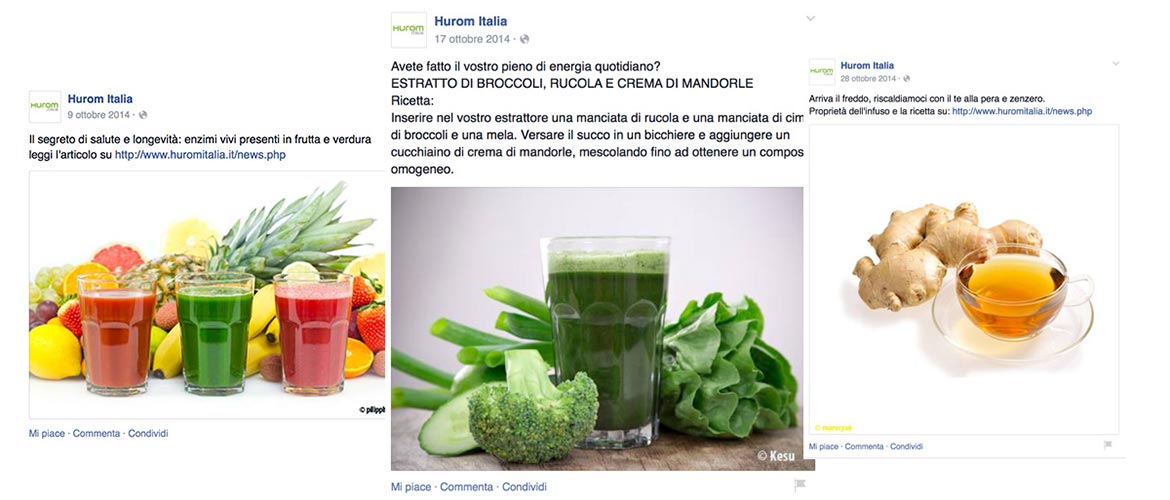Open the ginger root and tea photo
Image resolution: width=1170 pixels, height=500 pixels.
point(964,280)
